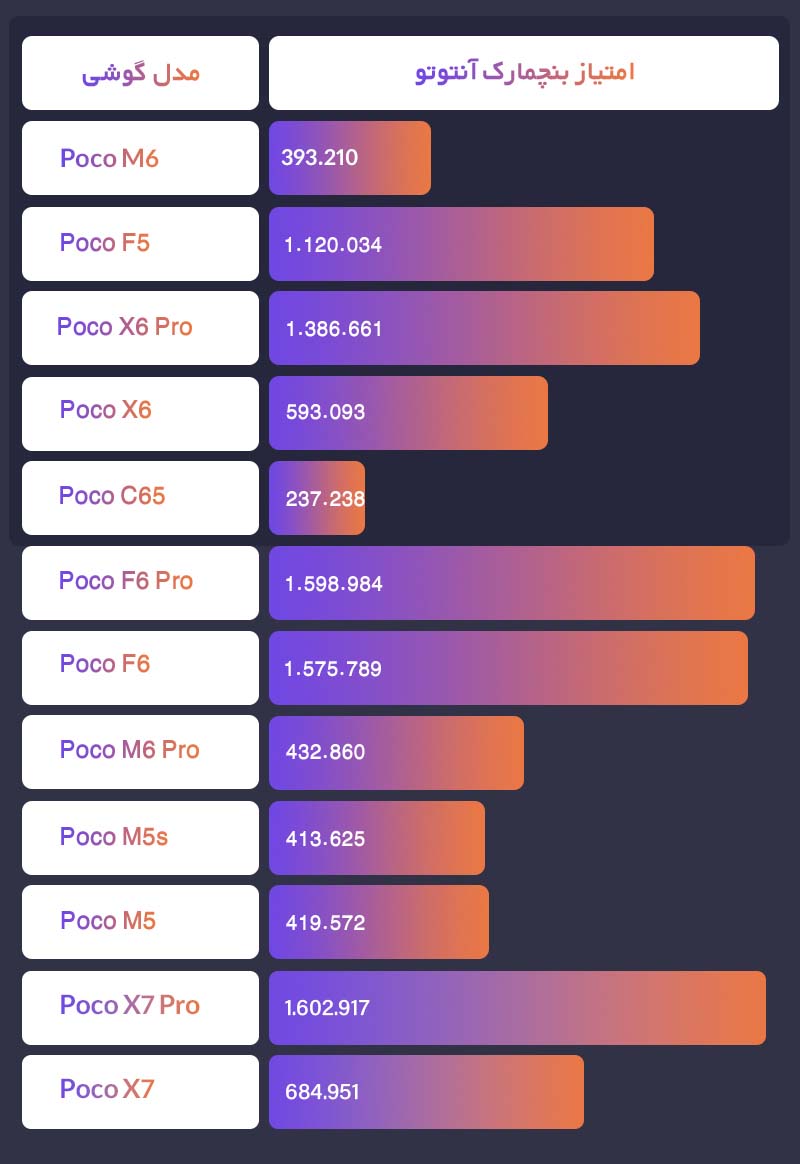Image resolution: width=800 pixels, height=1164 pixels.
Task: Select the Poco X7 model cell
Action: (x=140, y=1090)
